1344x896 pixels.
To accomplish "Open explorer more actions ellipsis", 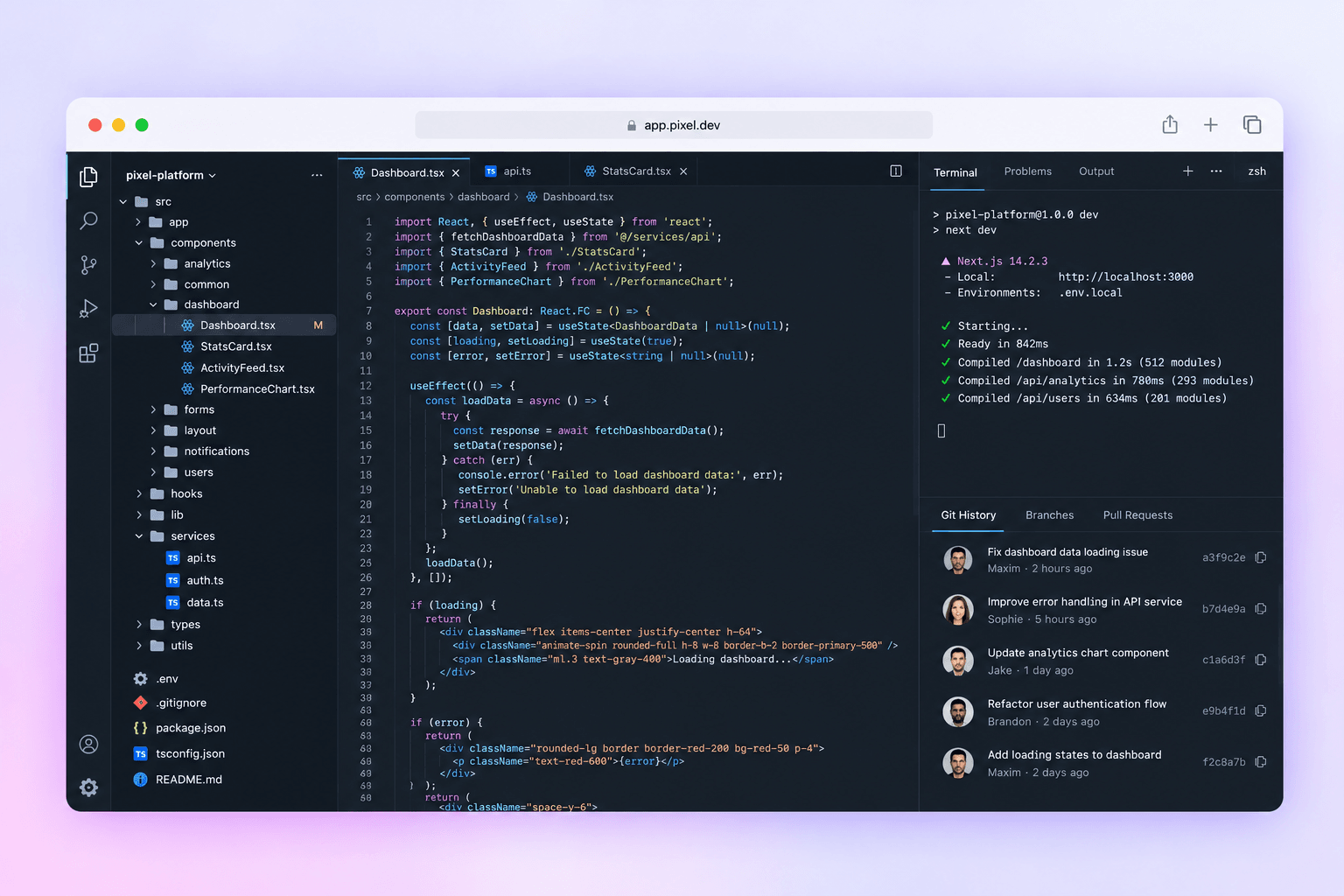I will 317,175.
